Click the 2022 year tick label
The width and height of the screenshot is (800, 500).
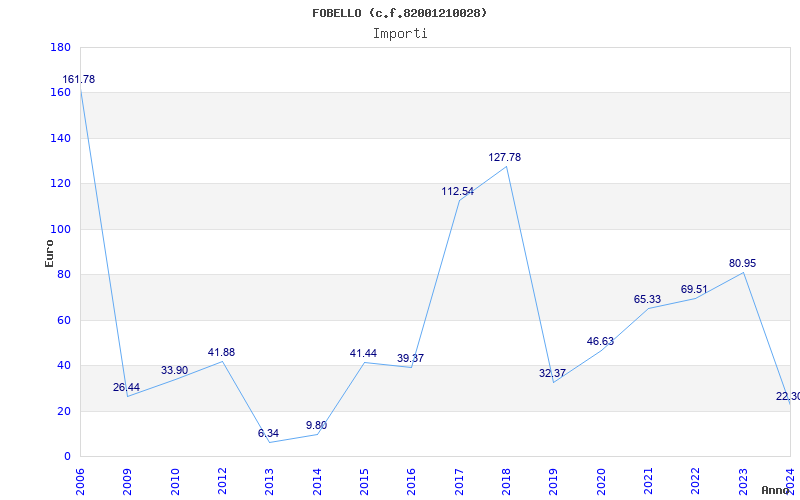click(x=696, y=482)
